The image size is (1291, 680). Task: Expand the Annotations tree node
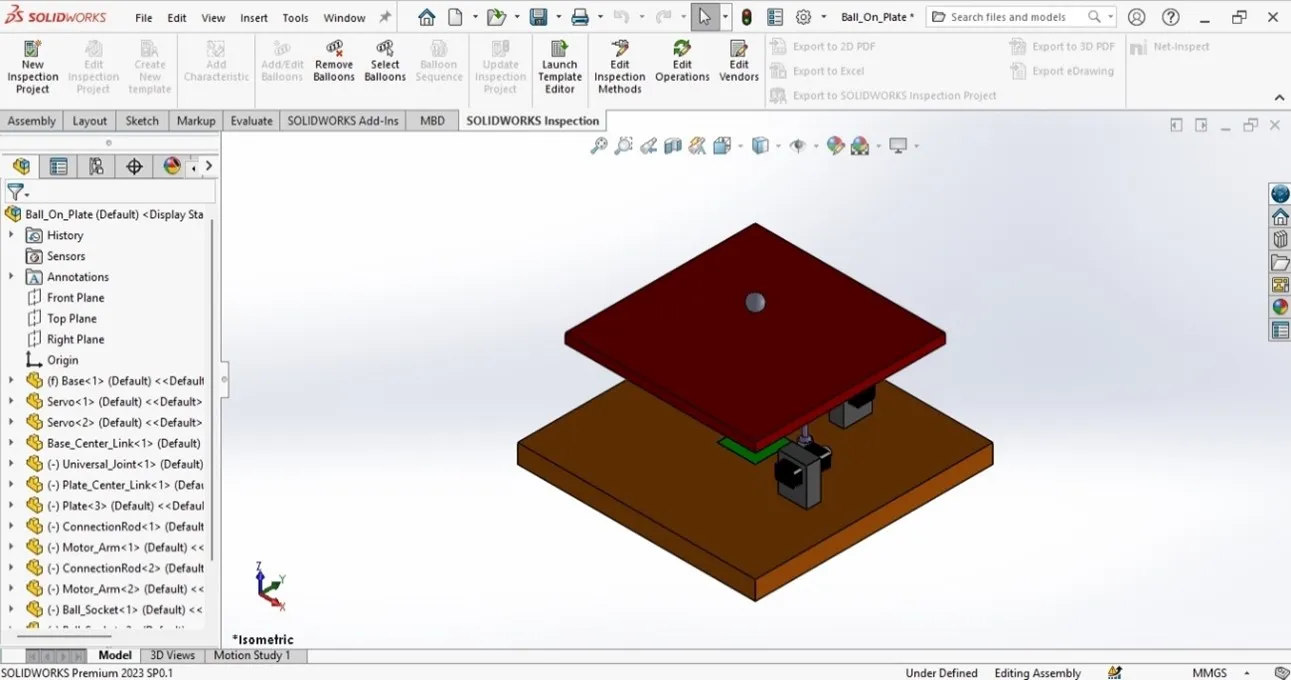11,277
